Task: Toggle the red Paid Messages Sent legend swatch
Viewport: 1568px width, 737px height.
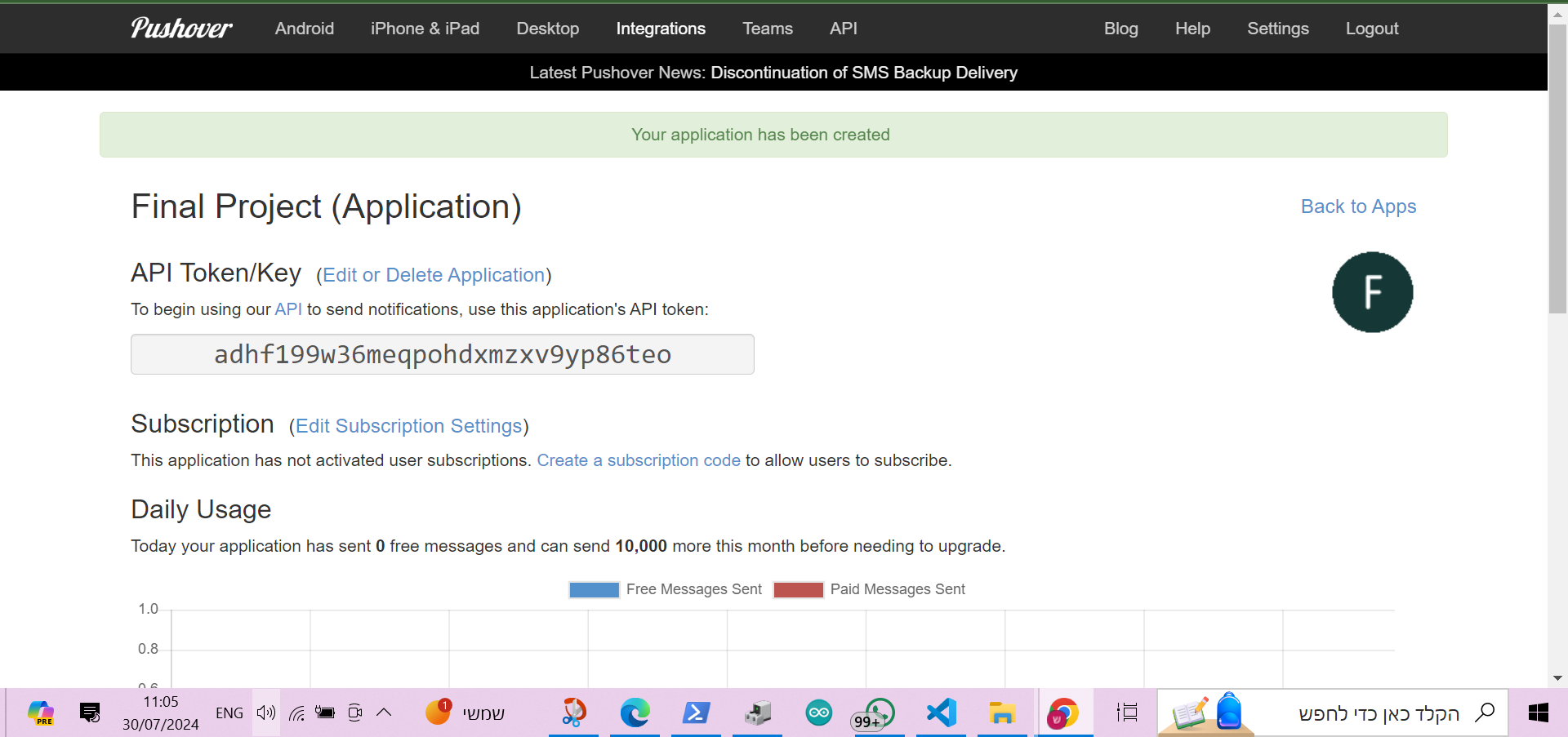Action: pyautogui.click(x=798, y=589)
